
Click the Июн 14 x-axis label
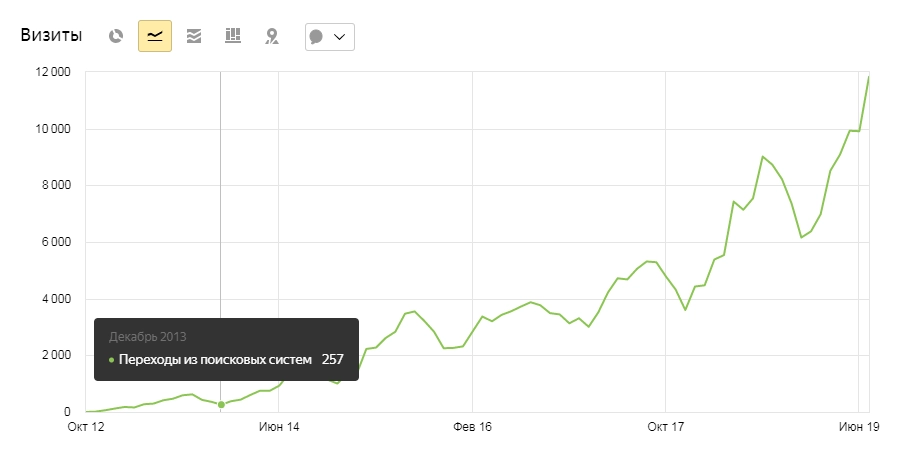coord(278,427)
